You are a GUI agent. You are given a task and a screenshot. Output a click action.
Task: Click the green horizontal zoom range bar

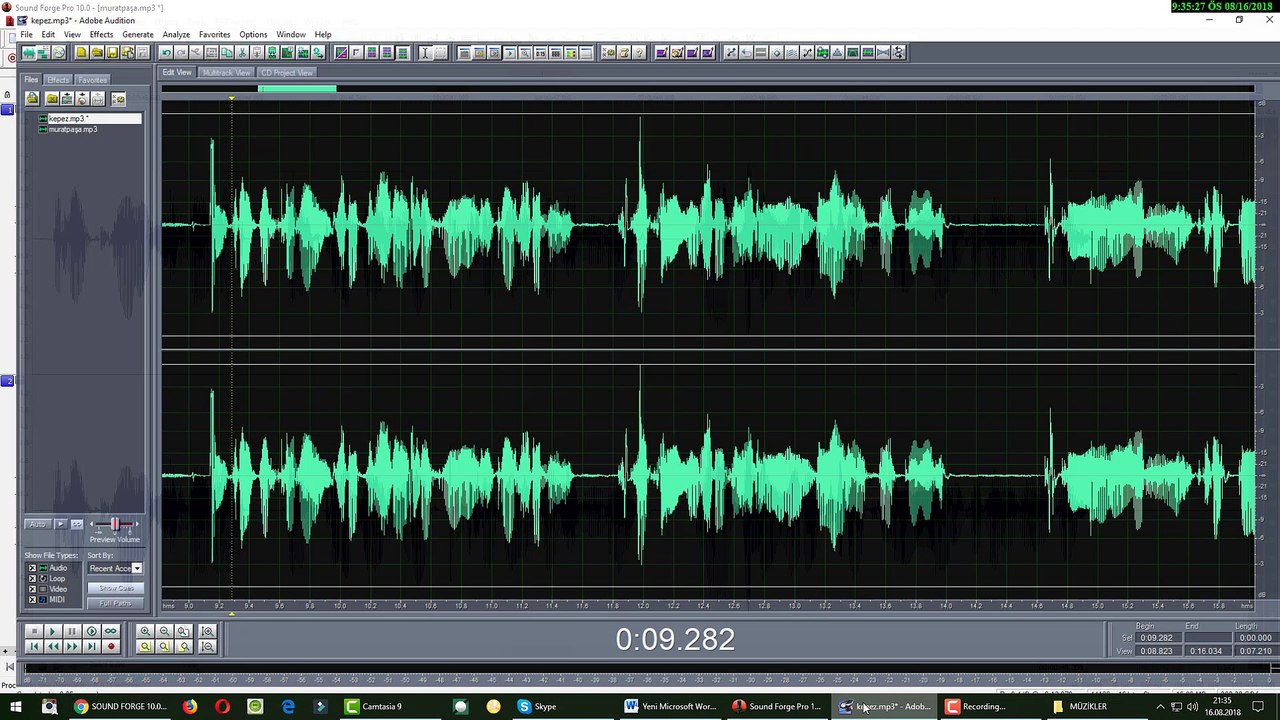297,89
